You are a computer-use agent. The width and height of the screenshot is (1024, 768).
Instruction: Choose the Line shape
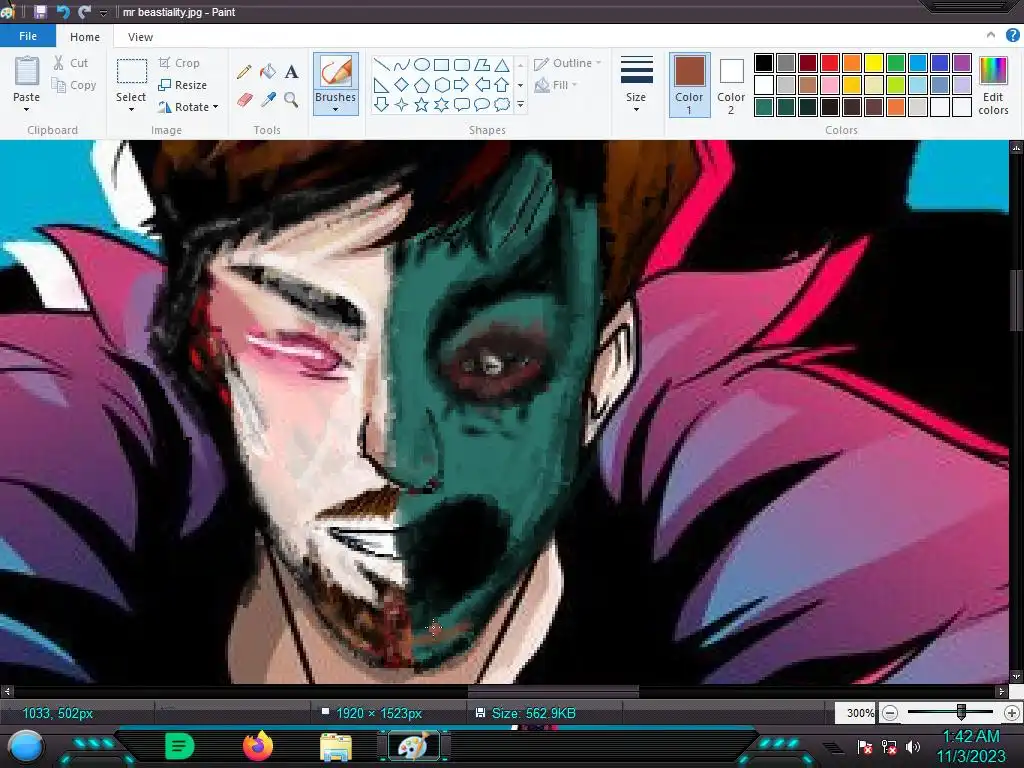[381, 64]
